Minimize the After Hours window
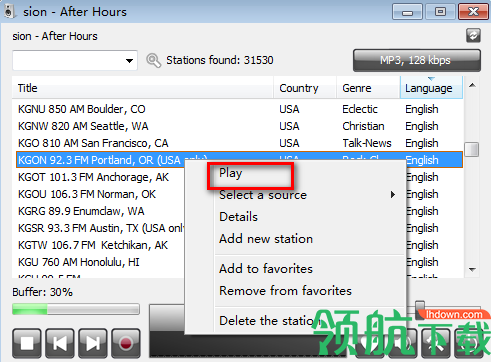The image size is (491, 362). pyautogui.click(x=407, y=12)
